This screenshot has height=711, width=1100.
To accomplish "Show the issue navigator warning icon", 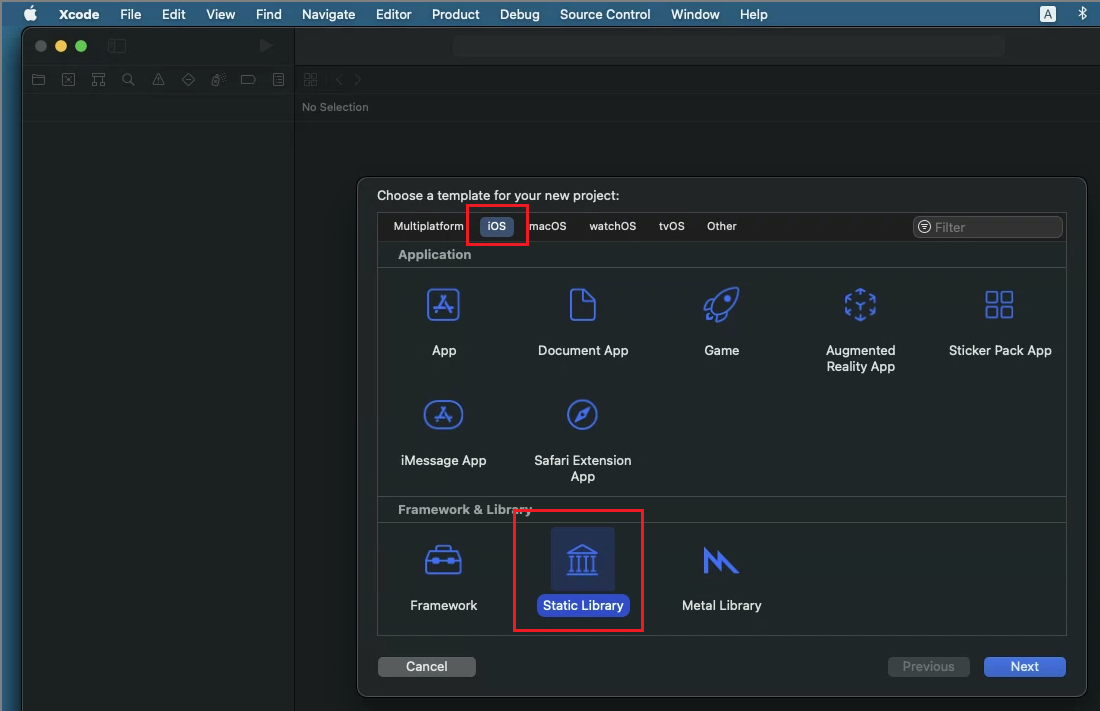I will pos(159,79).
